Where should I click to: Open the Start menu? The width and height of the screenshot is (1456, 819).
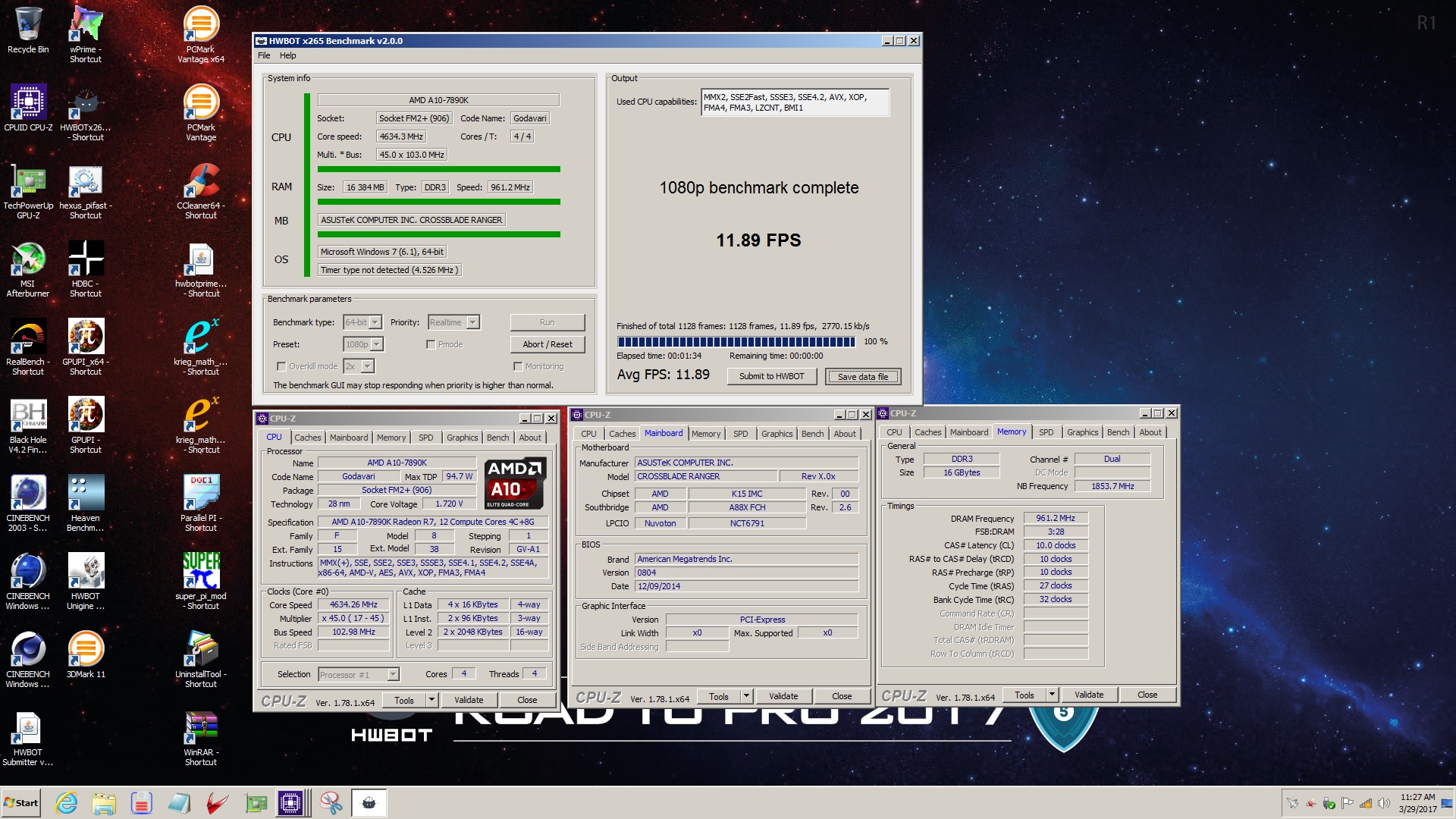pos(21,802)
